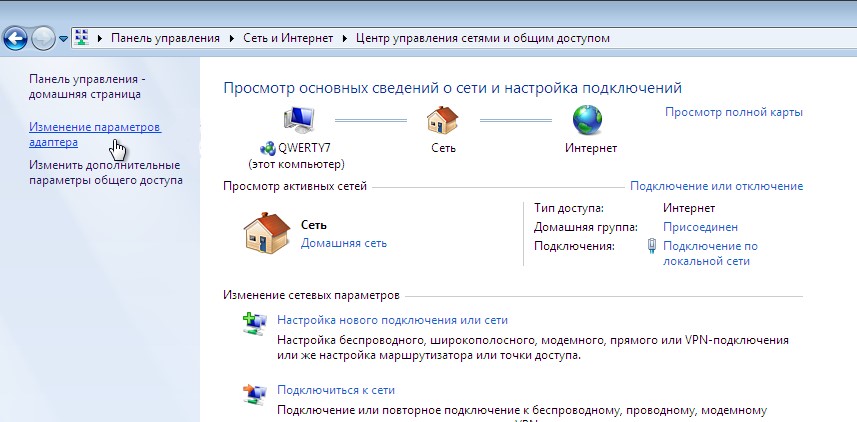Open the recent pages dropdown arrow

click(x=63, y=39)
